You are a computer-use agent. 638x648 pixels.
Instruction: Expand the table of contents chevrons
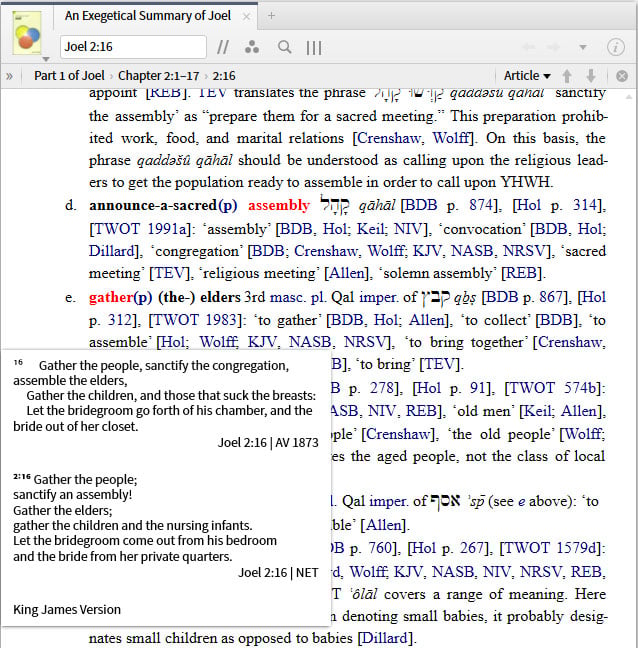pyautogui.click(x=9, y=76)
